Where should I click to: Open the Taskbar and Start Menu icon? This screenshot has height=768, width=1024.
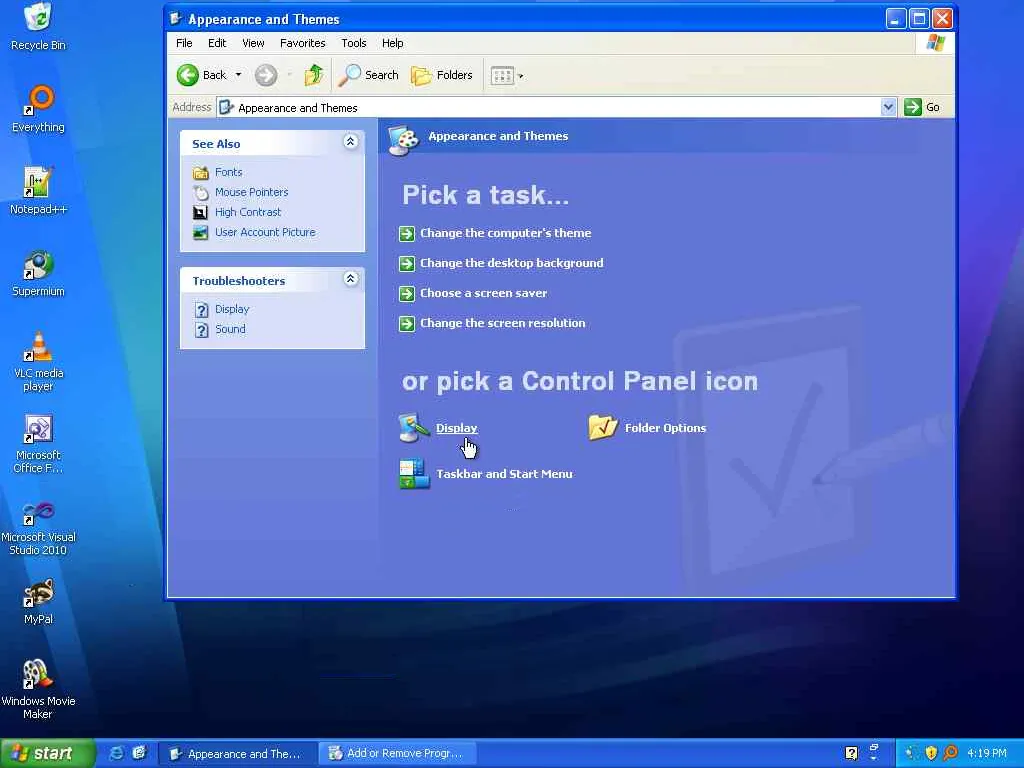(414, 474)
